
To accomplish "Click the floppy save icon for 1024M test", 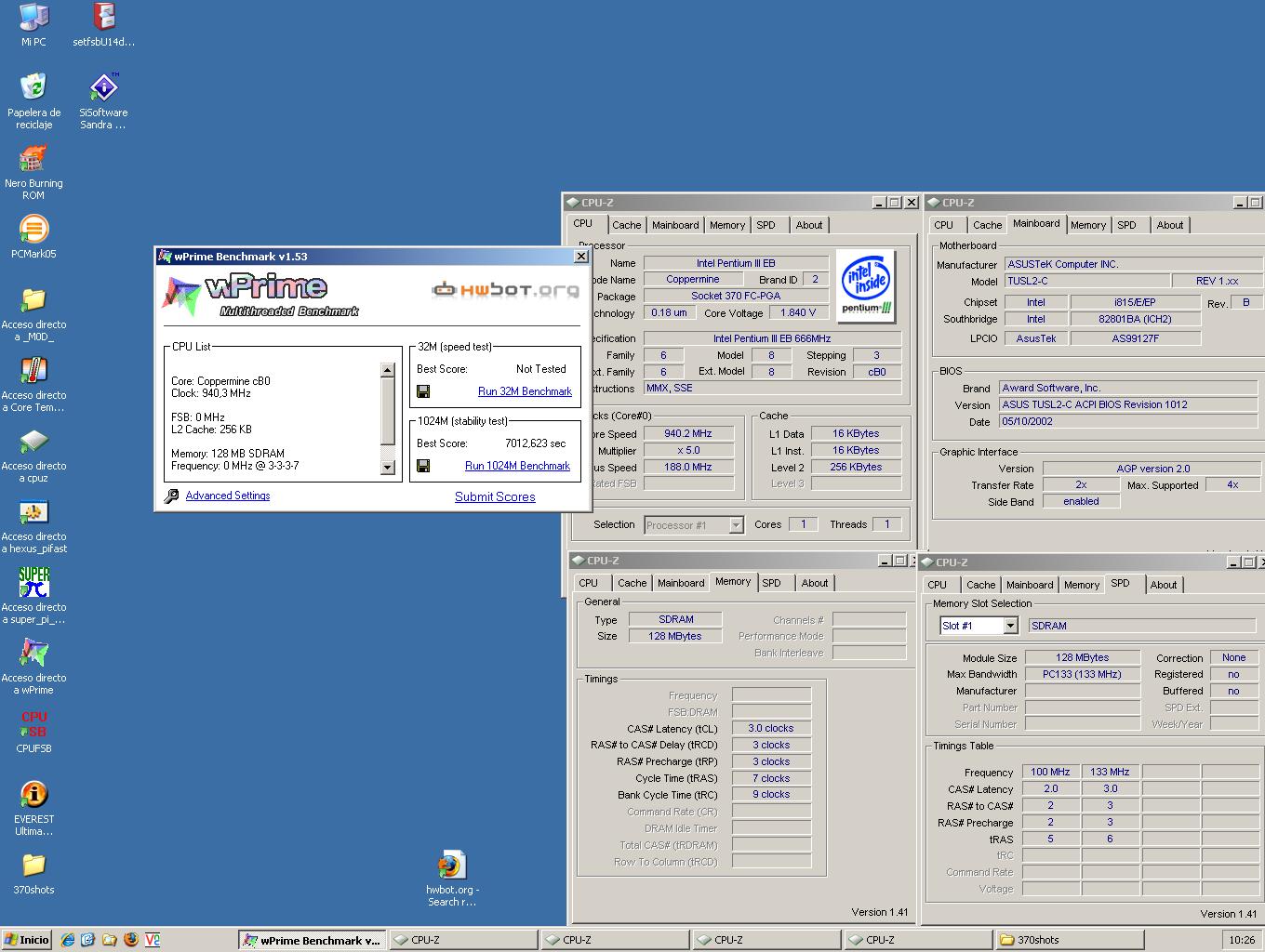I will 423,466.
